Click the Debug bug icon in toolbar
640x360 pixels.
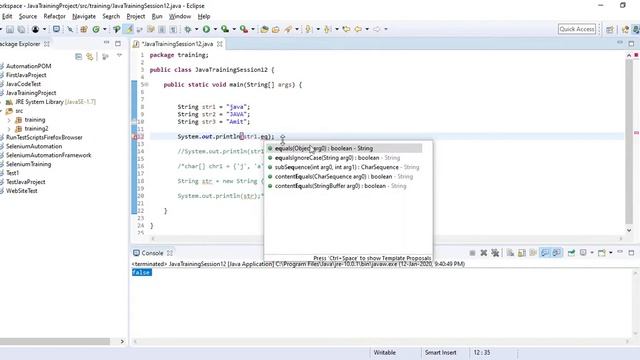pos(188,29)
